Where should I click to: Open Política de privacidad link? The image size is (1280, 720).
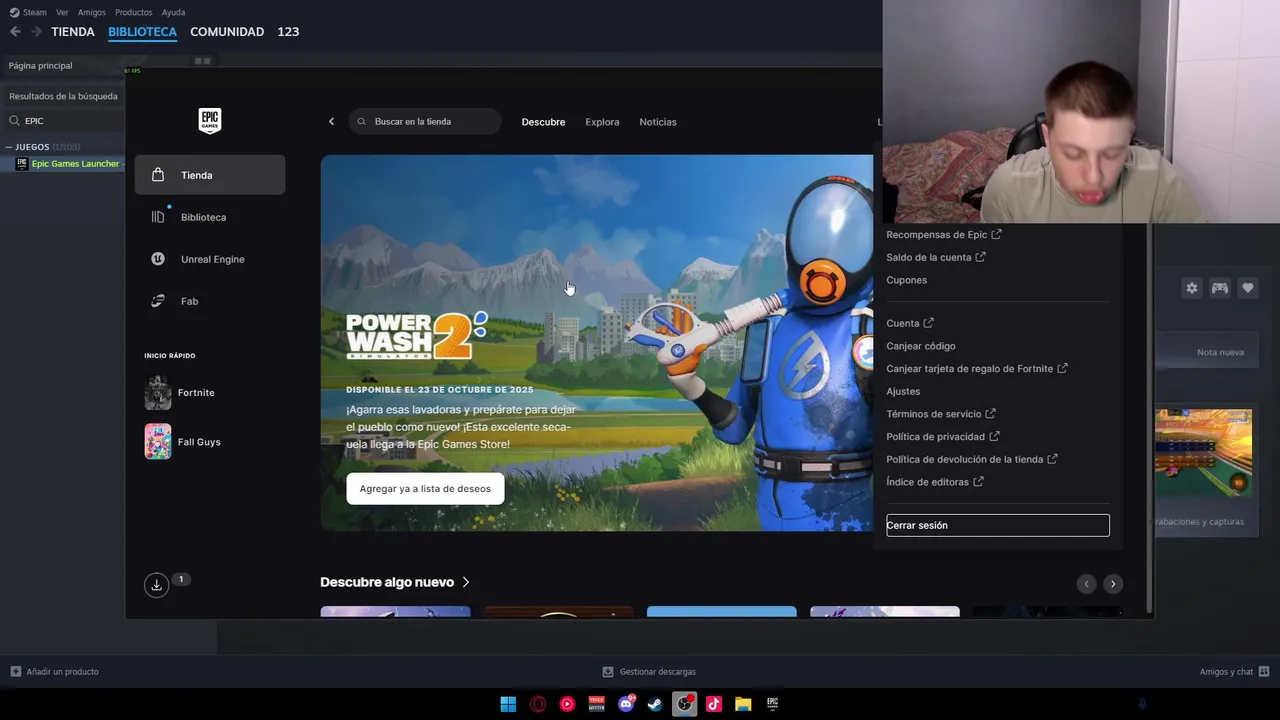click(x=943, y=437)
